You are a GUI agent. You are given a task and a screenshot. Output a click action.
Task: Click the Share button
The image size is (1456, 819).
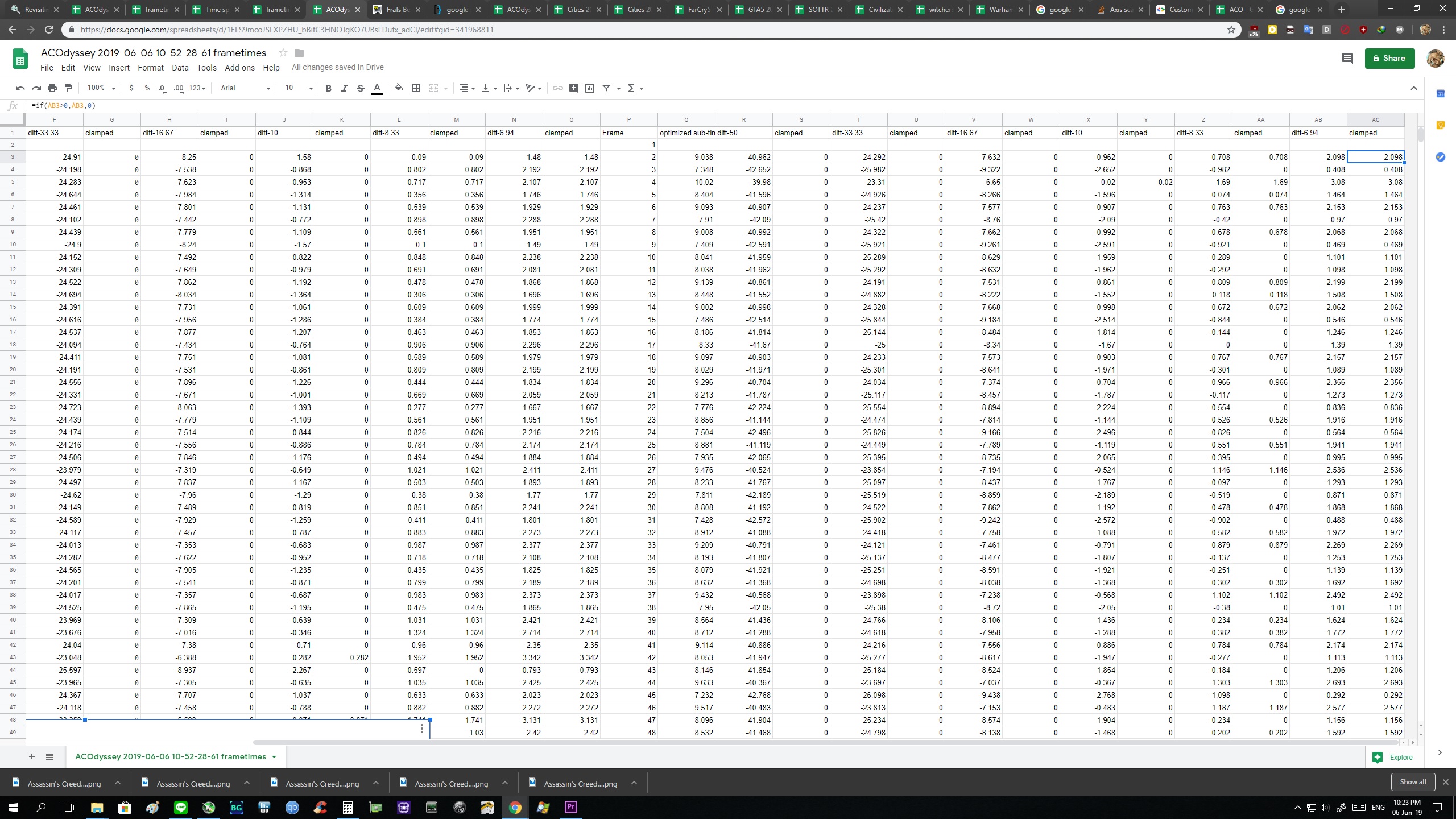(1392, 58)
